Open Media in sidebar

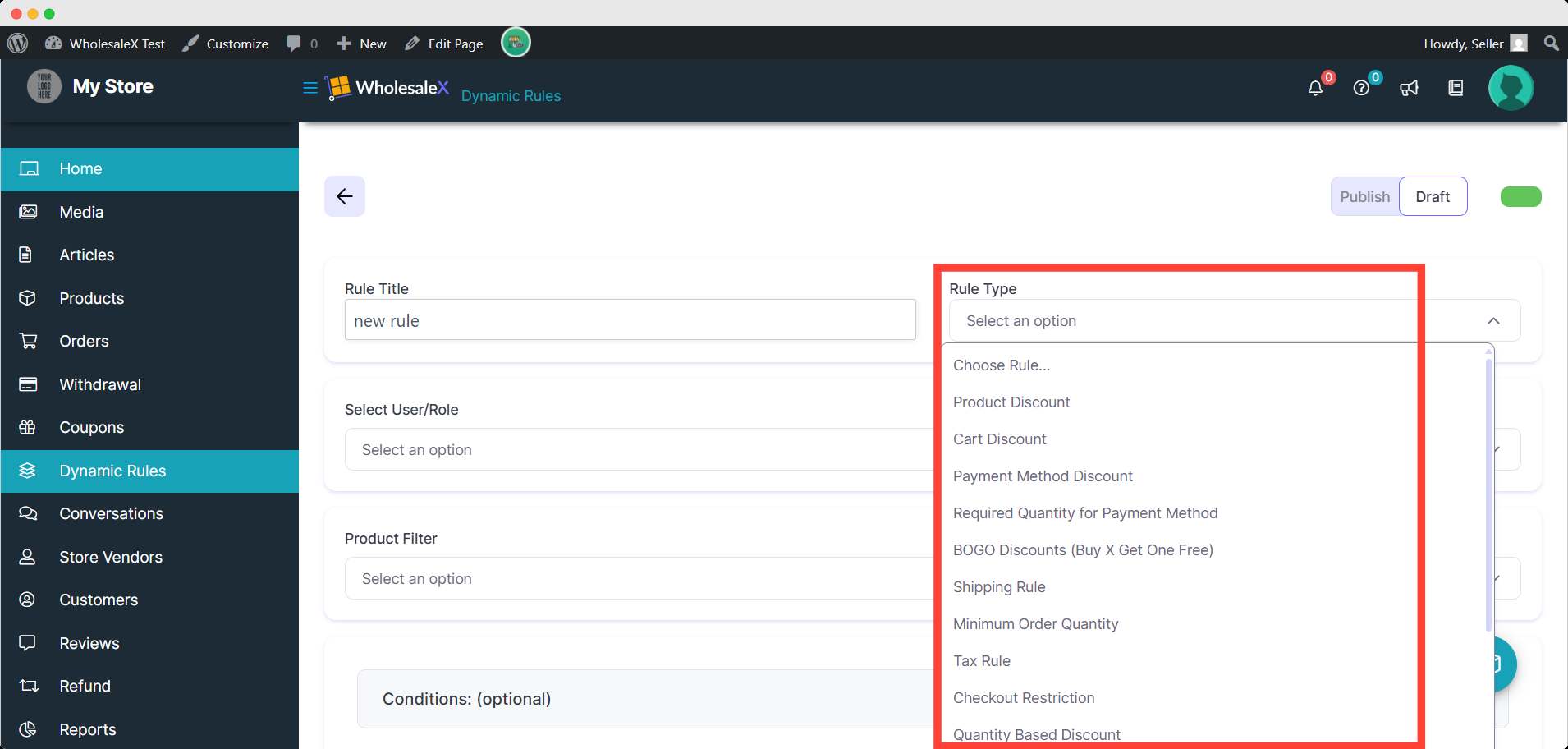coord(149,212)
